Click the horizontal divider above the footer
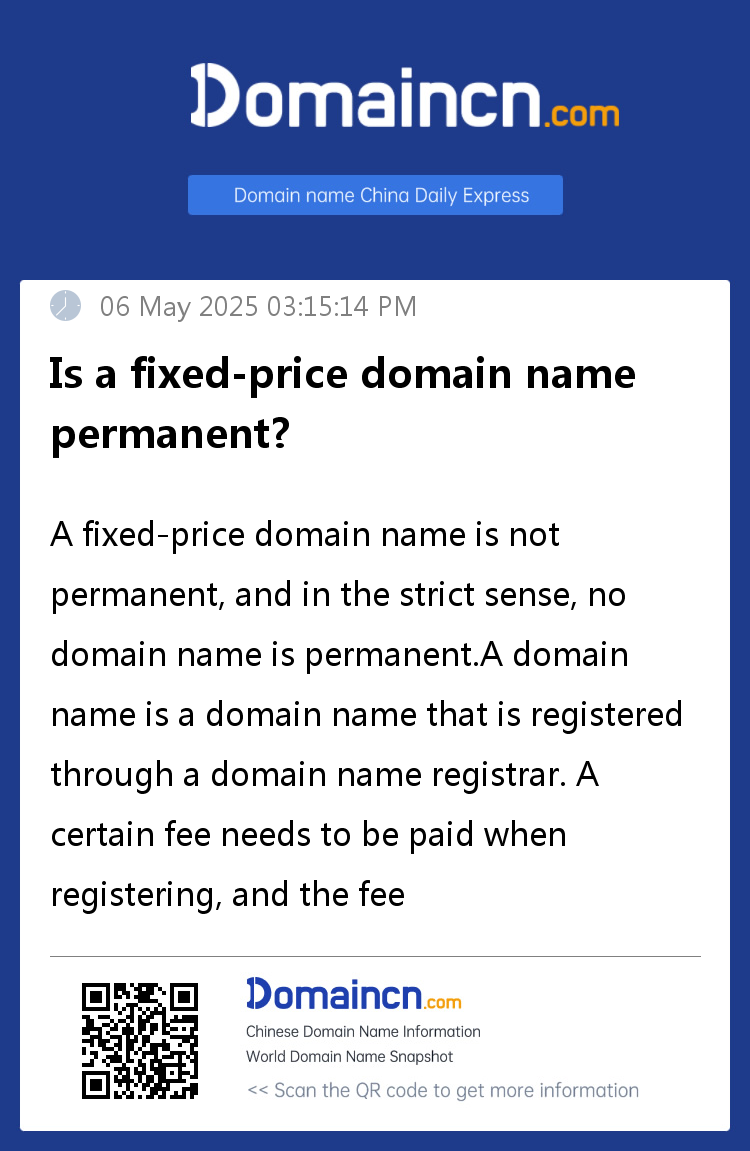This screenshot has width=750, height=1151. point(375,956)
